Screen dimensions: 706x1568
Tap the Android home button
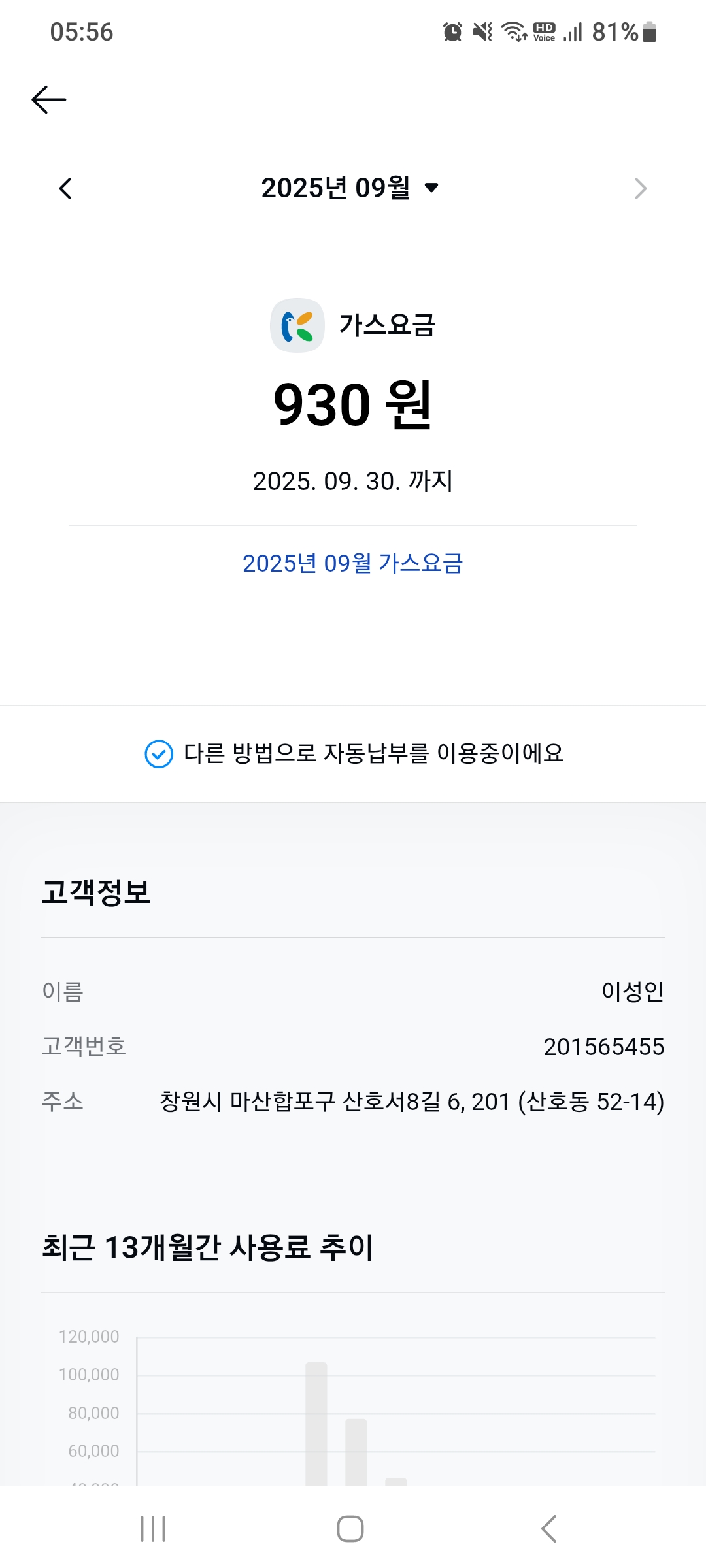click(350, 1529)
